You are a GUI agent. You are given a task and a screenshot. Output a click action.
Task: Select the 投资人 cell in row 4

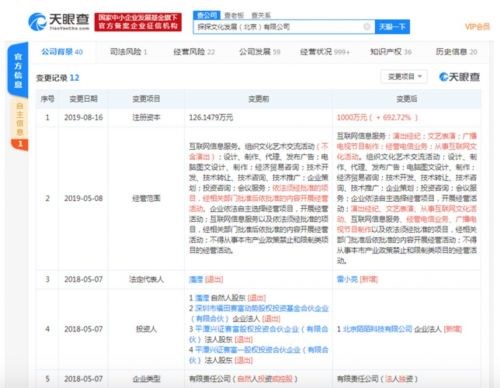click(146, 329)
